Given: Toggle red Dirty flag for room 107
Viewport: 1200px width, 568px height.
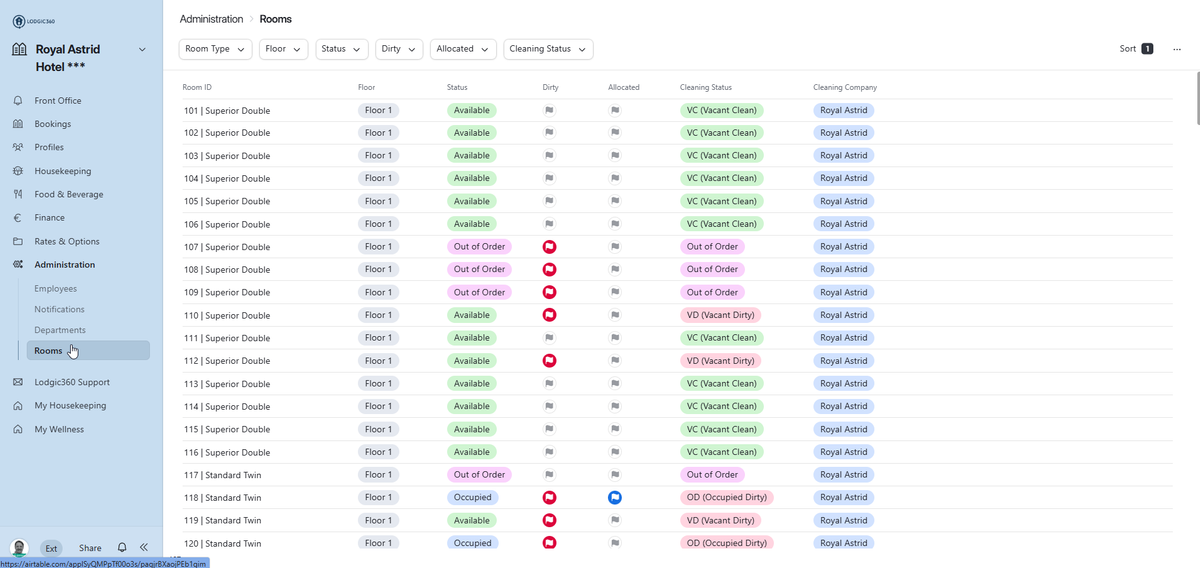Looking at the screenshot, I should [x=549, y=247].
